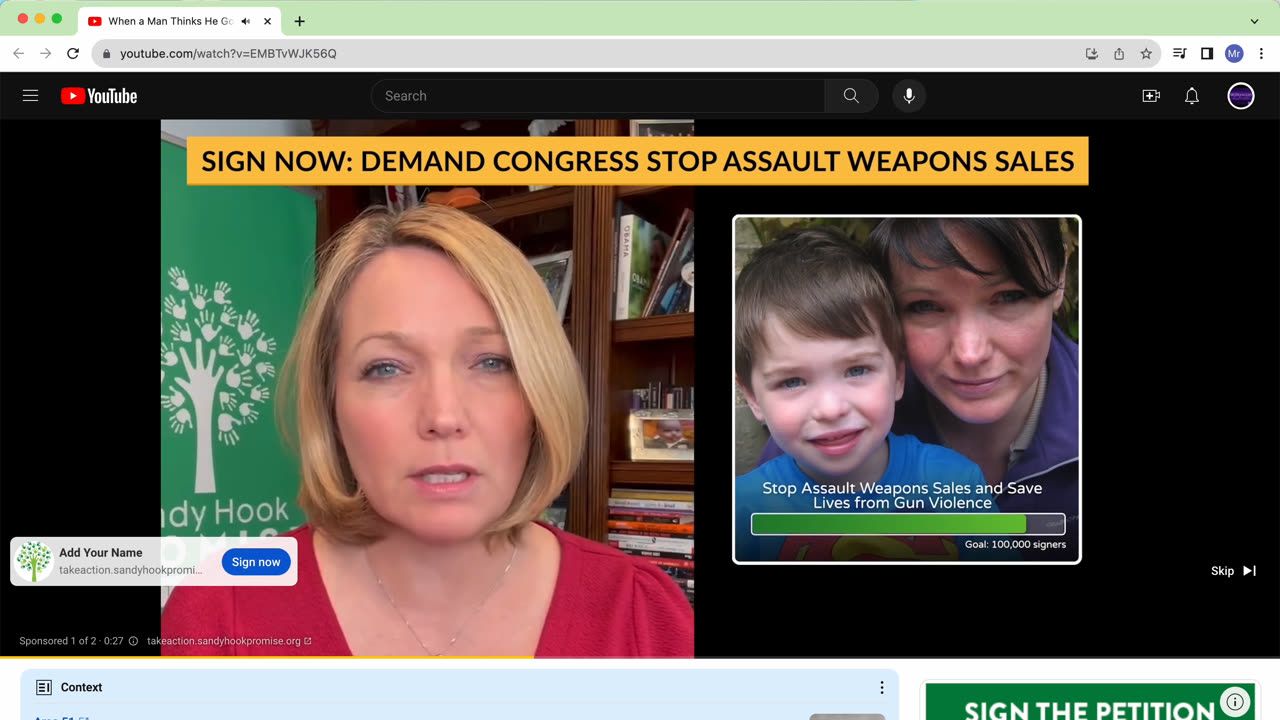Expand the tab search chevron
This screenshot has height=720, width=1280.
1254,21
